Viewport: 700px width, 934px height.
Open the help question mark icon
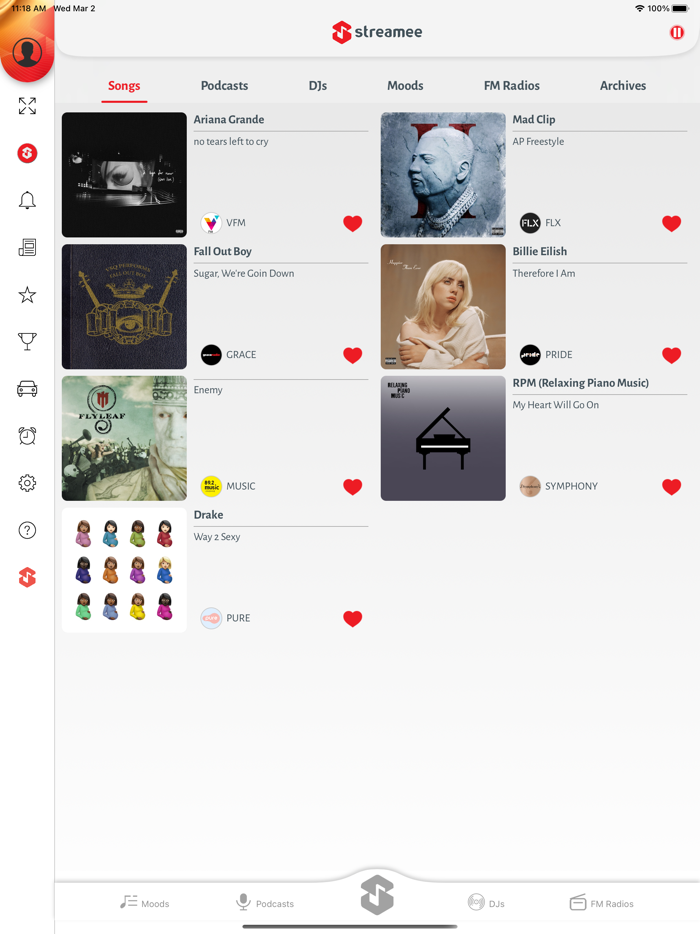point(27,530)
